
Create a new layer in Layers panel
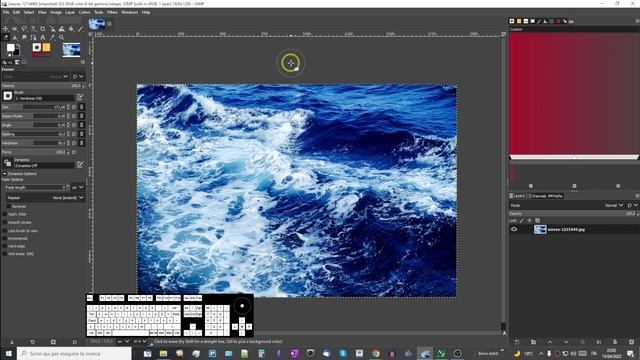[x=517, y=342]
